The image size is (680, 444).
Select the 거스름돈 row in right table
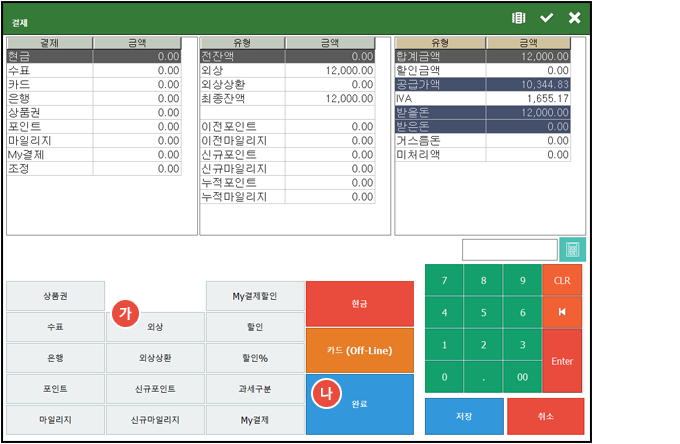click(x=483, y=140)
